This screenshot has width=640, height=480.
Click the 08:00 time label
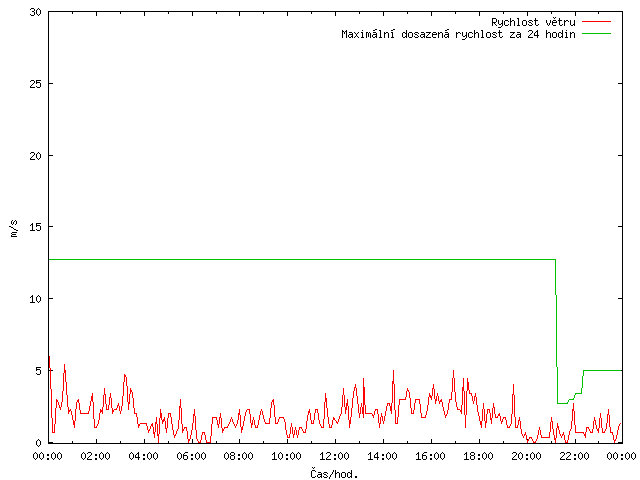pyautogui.click(x=239, y=456)
